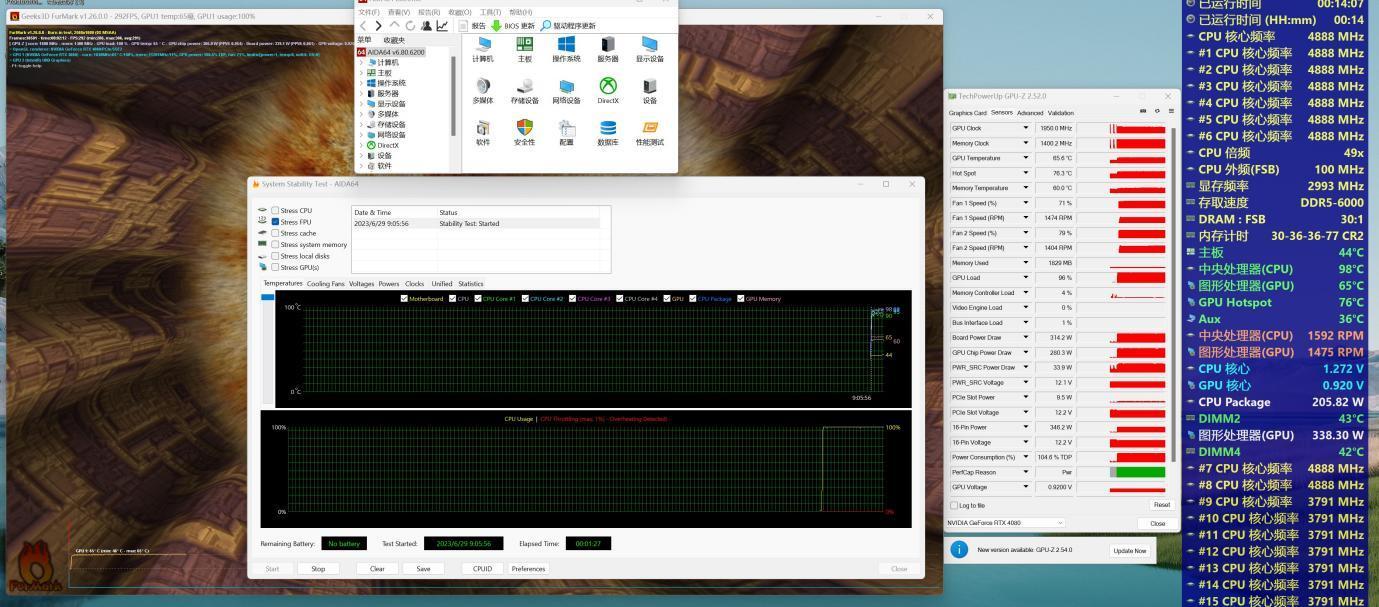This screenshot has height=607, width=1379.
Task: Switch to the Voltages tab
Action: [x=361, y=284]
